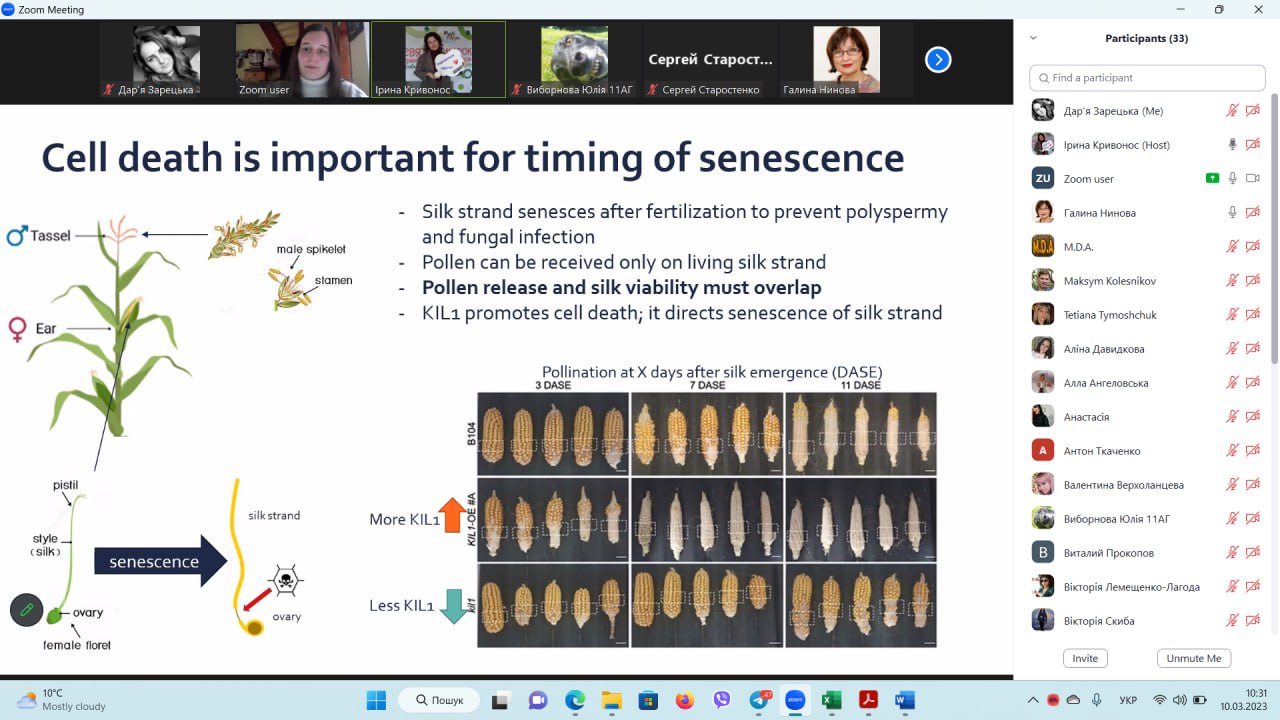This screenshot has height=720, width=1280.
Task: Open the Пошук search box in taskbar
Action: click(440, 700)
